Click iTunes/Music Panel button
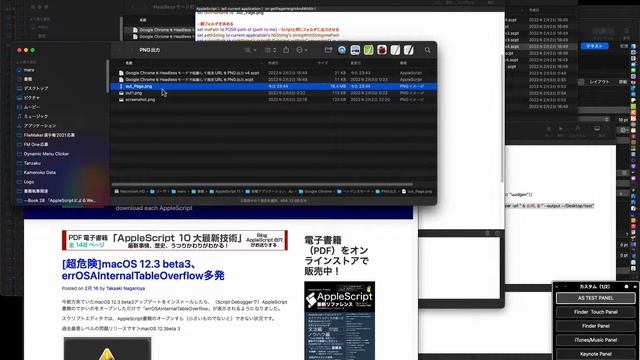The height and width of the screenshot is (360, 640). 596,340
